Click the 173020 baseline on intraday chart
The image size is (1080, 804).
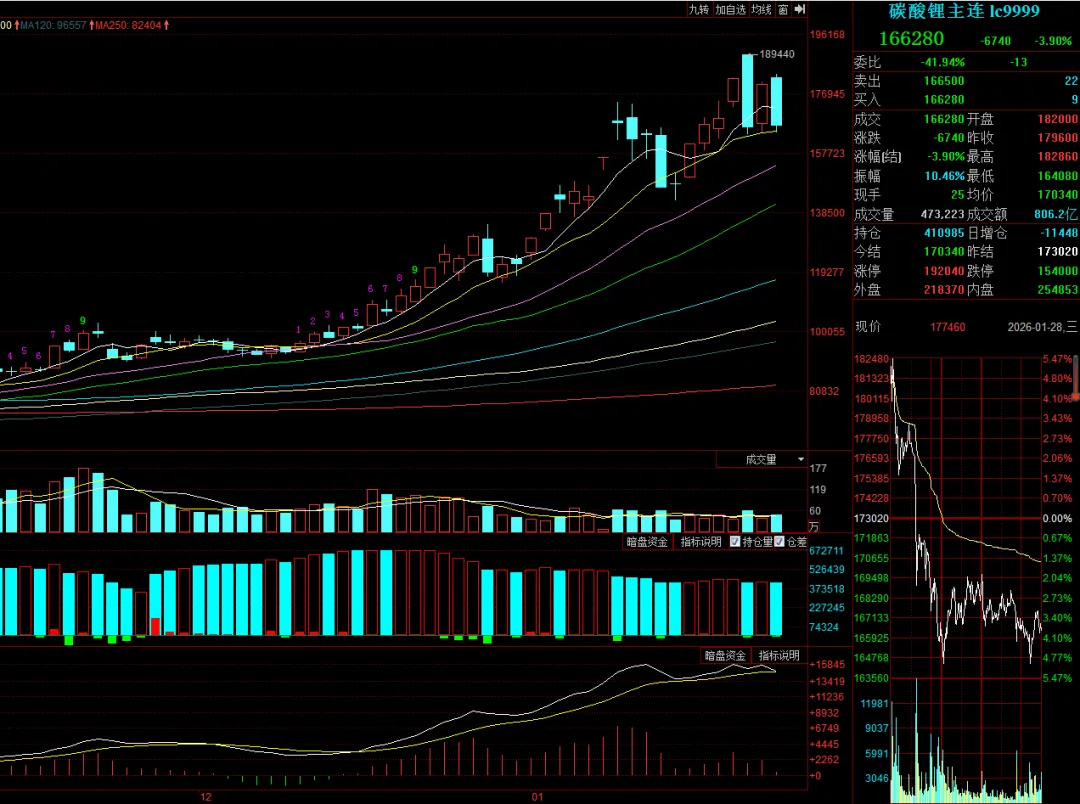871,518
